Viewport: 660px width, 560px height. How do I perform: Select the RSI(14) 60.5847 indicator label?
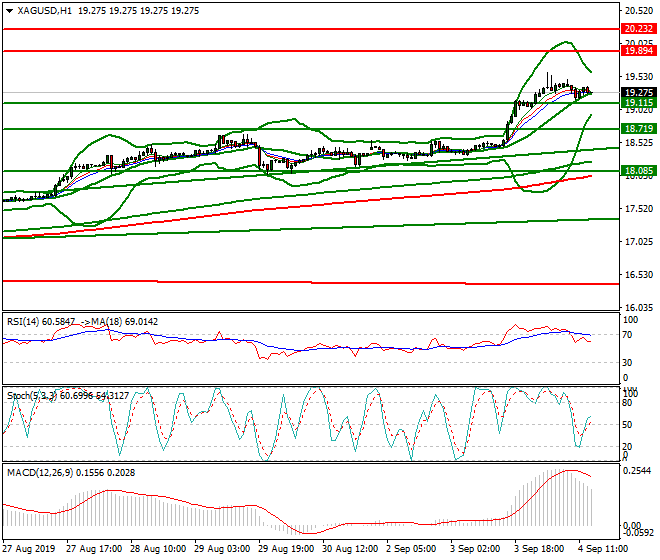(x=41, y=322)
